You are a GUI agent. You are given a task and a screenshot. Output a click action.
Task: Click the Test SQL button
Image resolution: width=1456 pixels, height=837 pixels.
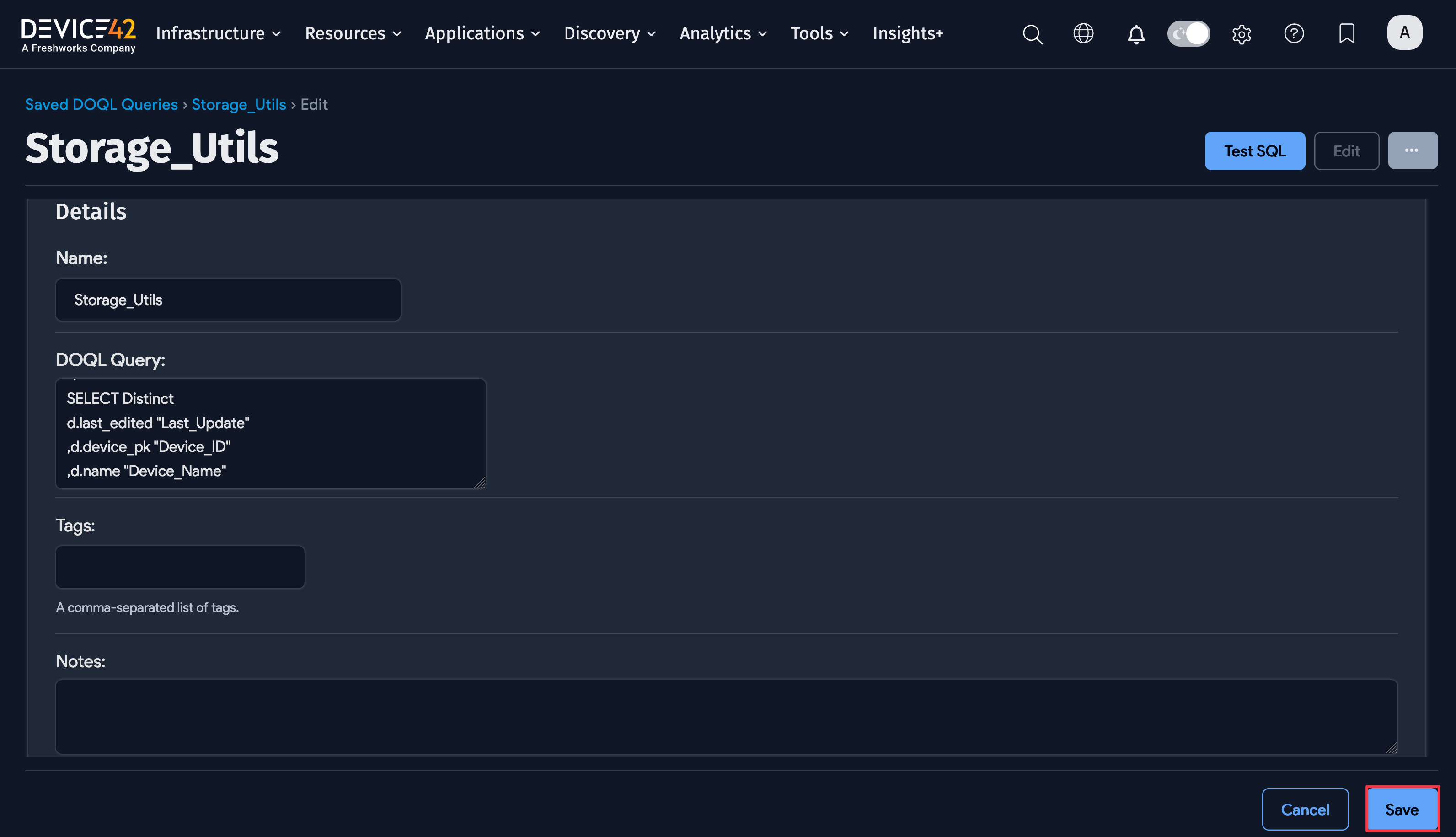point(1254,150)
